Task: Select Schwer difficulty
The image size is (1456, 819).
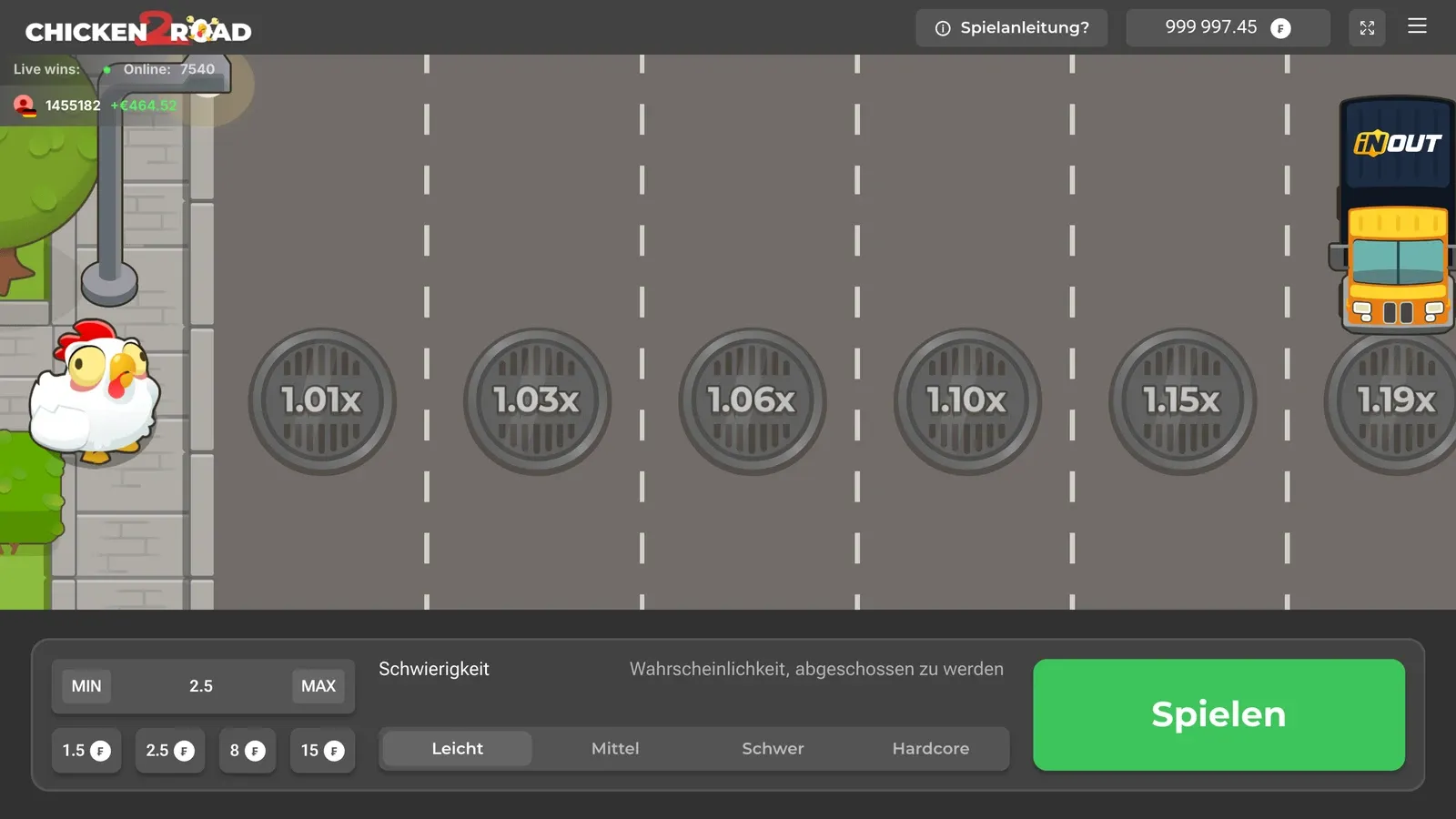Action: click(773, 749)
